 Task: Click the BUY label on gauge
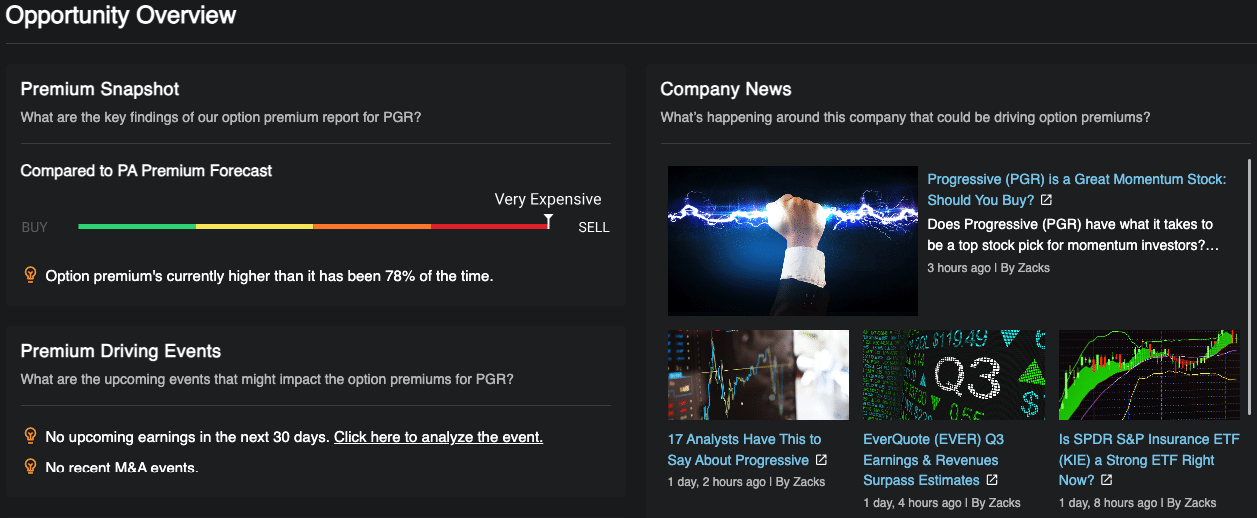point(35,227)
